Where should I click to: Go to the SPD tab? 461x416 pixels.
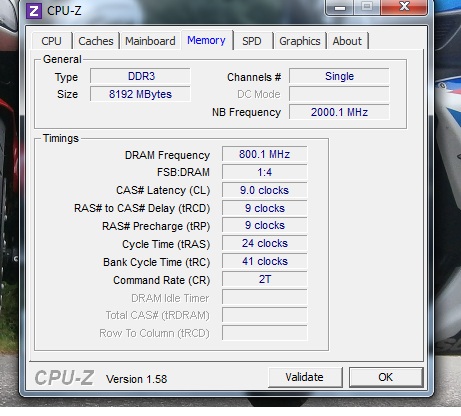[252, 41]
